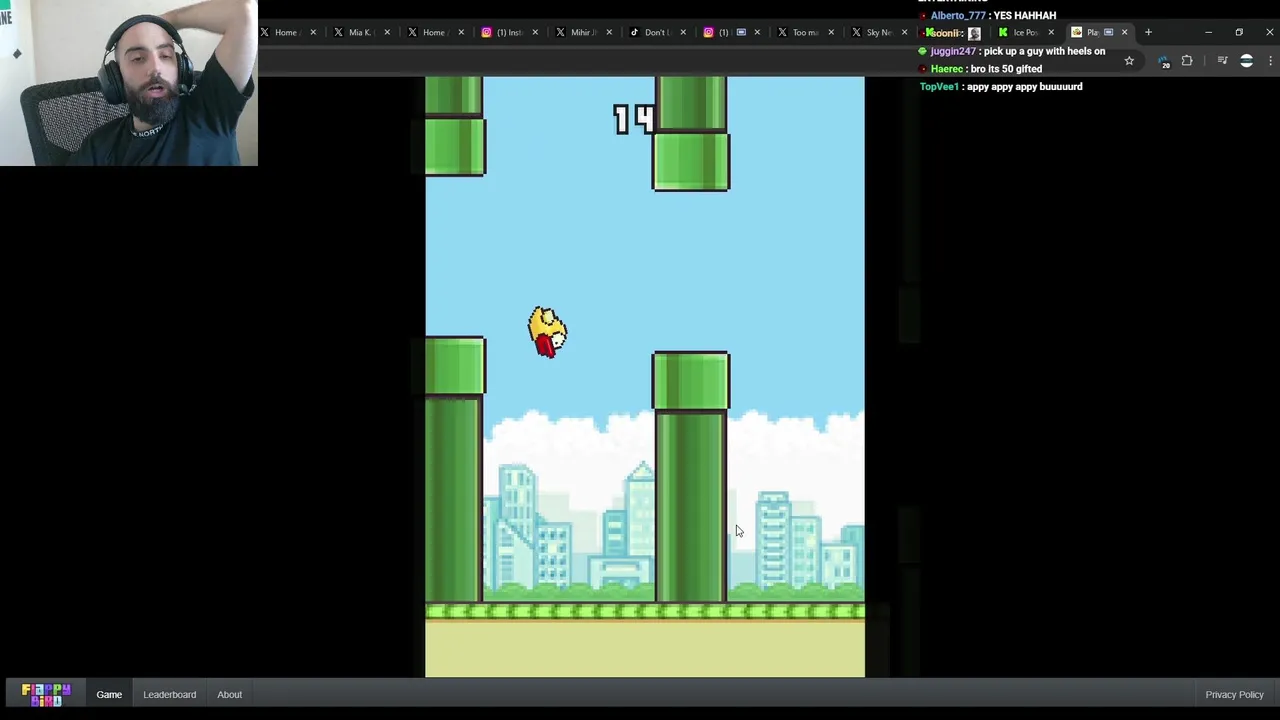Click the Flappy Bird logo in footer
The height and width of the screenshot is (720, 1280).
[x=46, y=695]
